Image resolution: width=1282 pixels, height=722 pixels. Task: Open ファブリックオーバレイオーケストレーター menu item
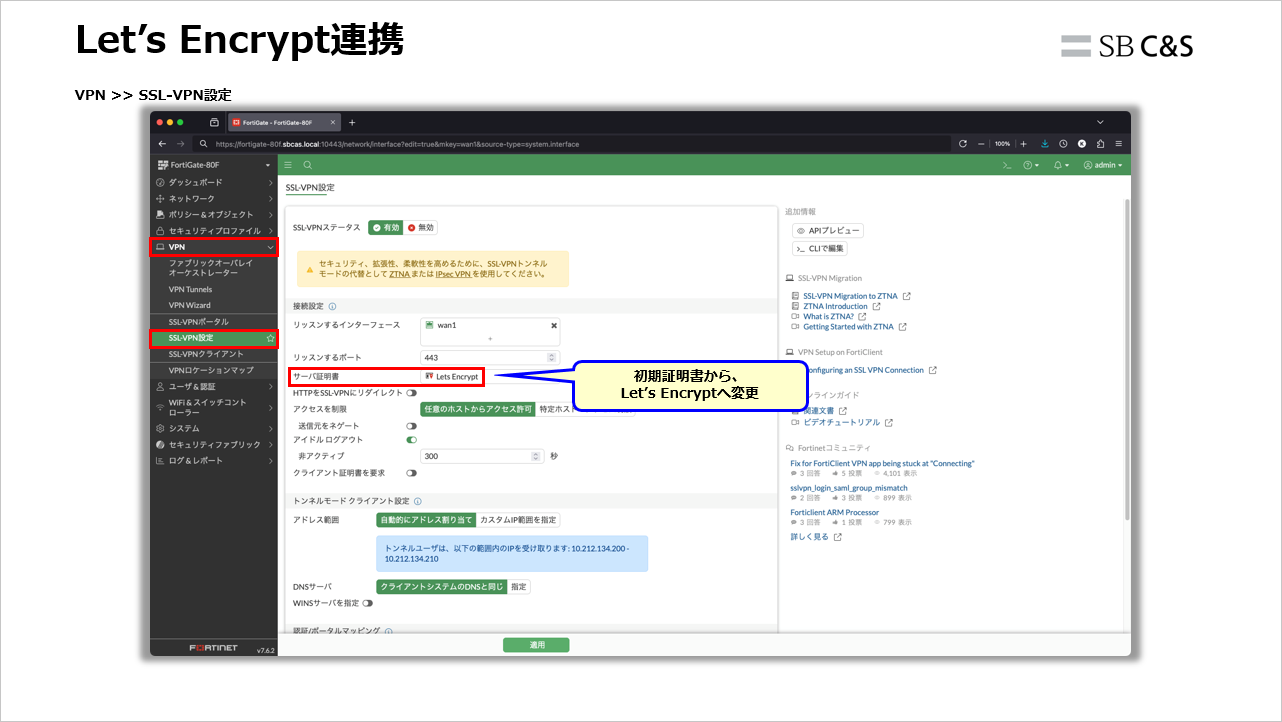tap(213, 267)
